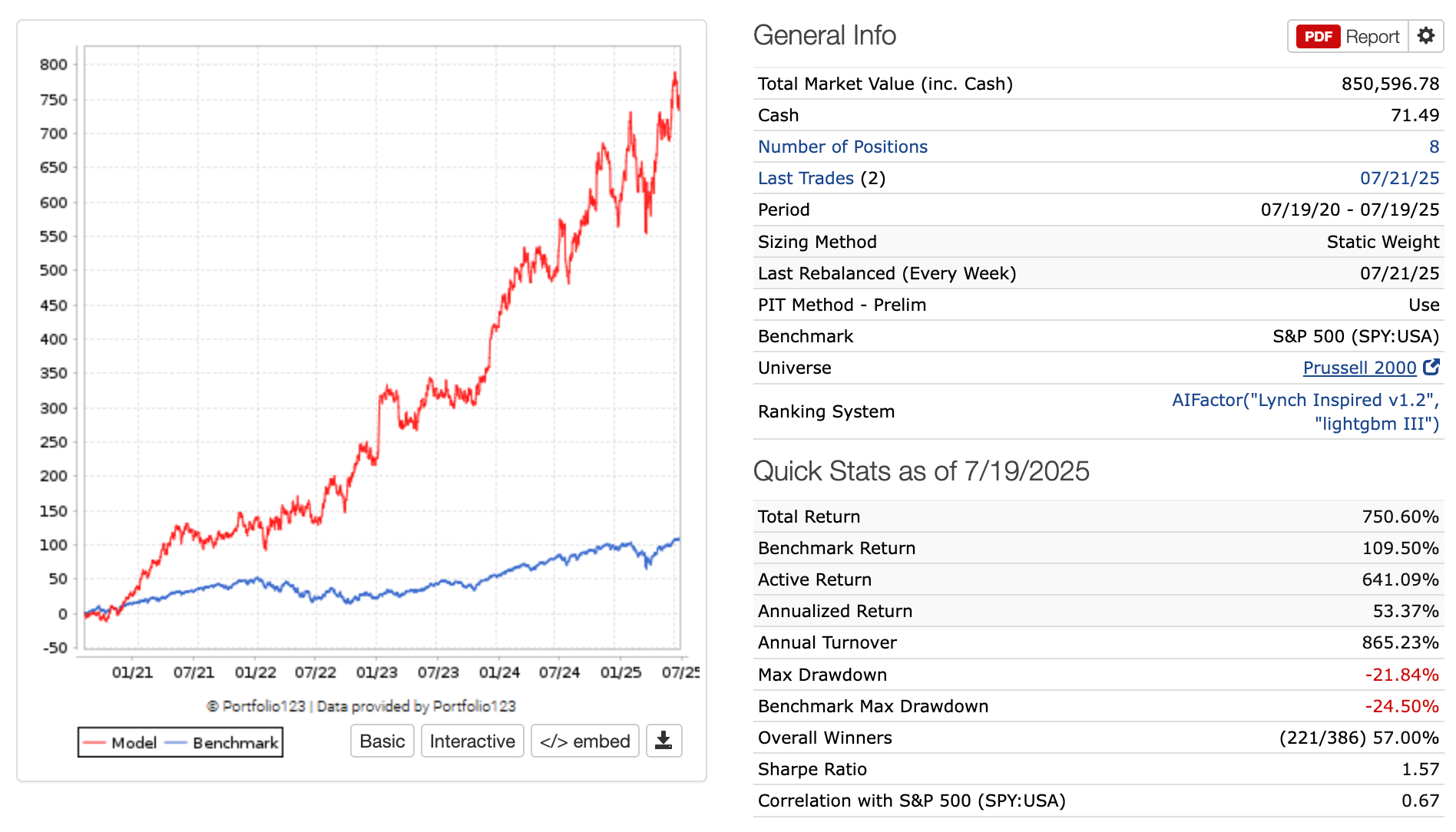
Task: Click the 07/21/25 Last Trades date
Action: coord(1399,178)
